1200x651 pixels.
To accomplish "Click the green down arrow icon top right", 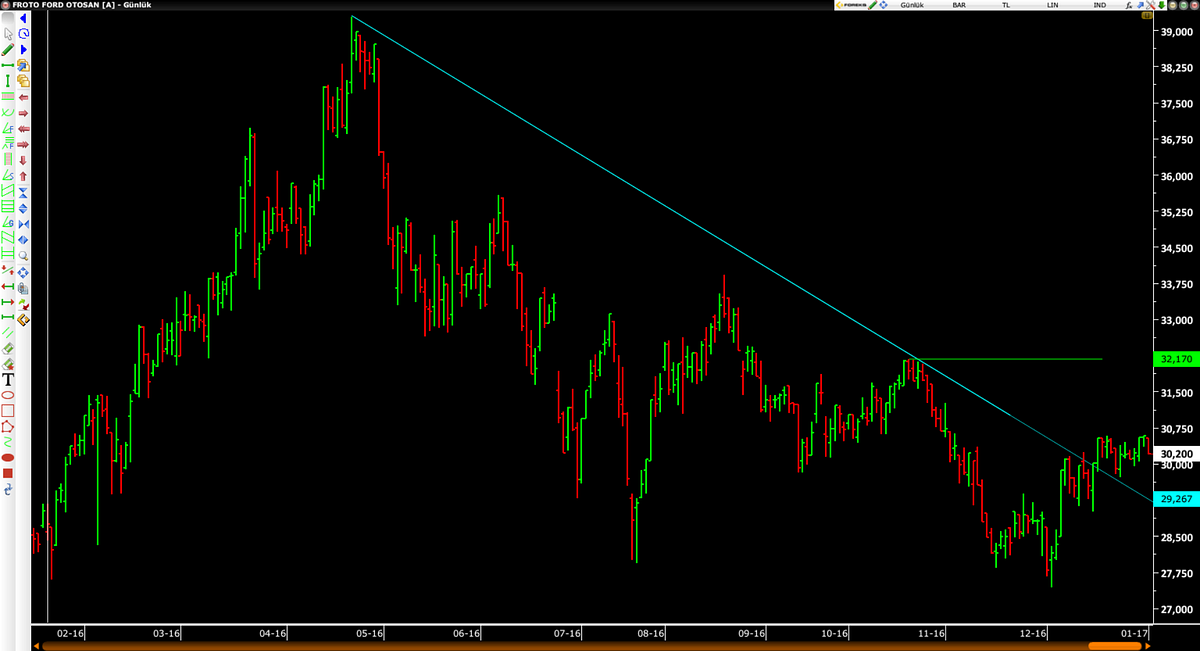I will pyautogui.click(x=1161, y=5).
